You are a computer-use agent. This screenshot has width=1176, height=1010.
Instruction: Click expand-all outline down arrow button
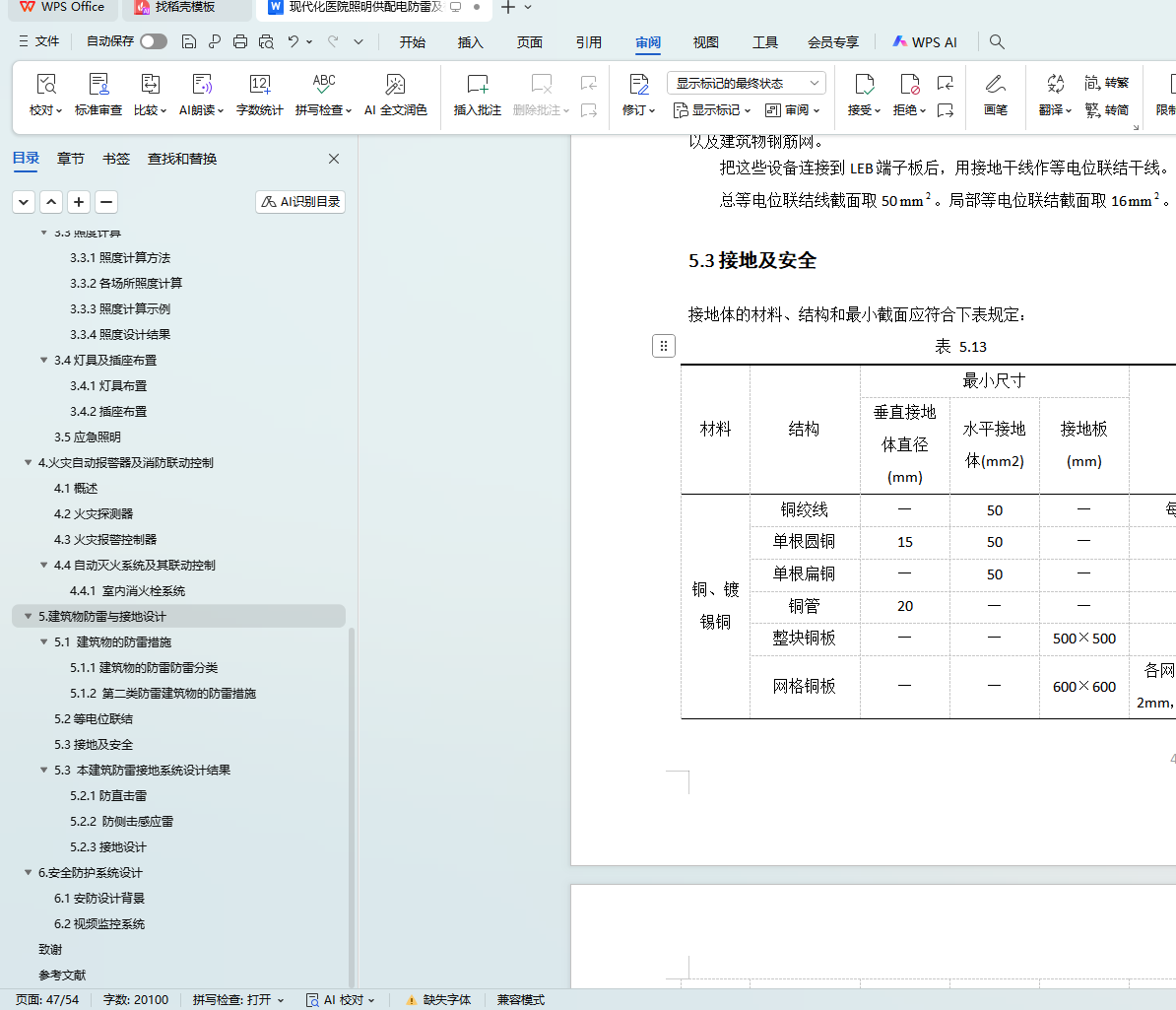point(24,202)
